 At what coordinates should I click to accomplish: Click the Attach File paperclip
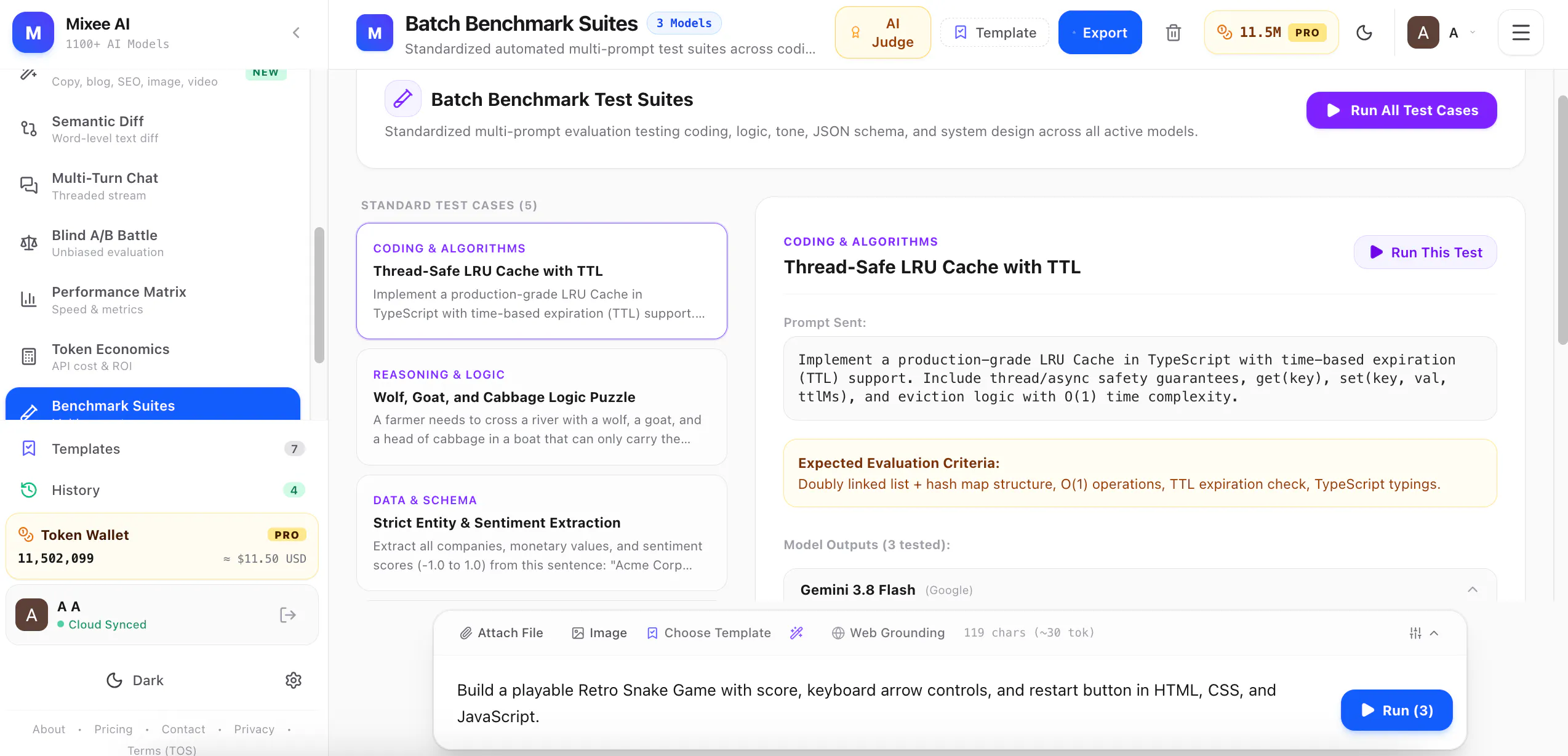pyautogui.click(x=502, y=633)
